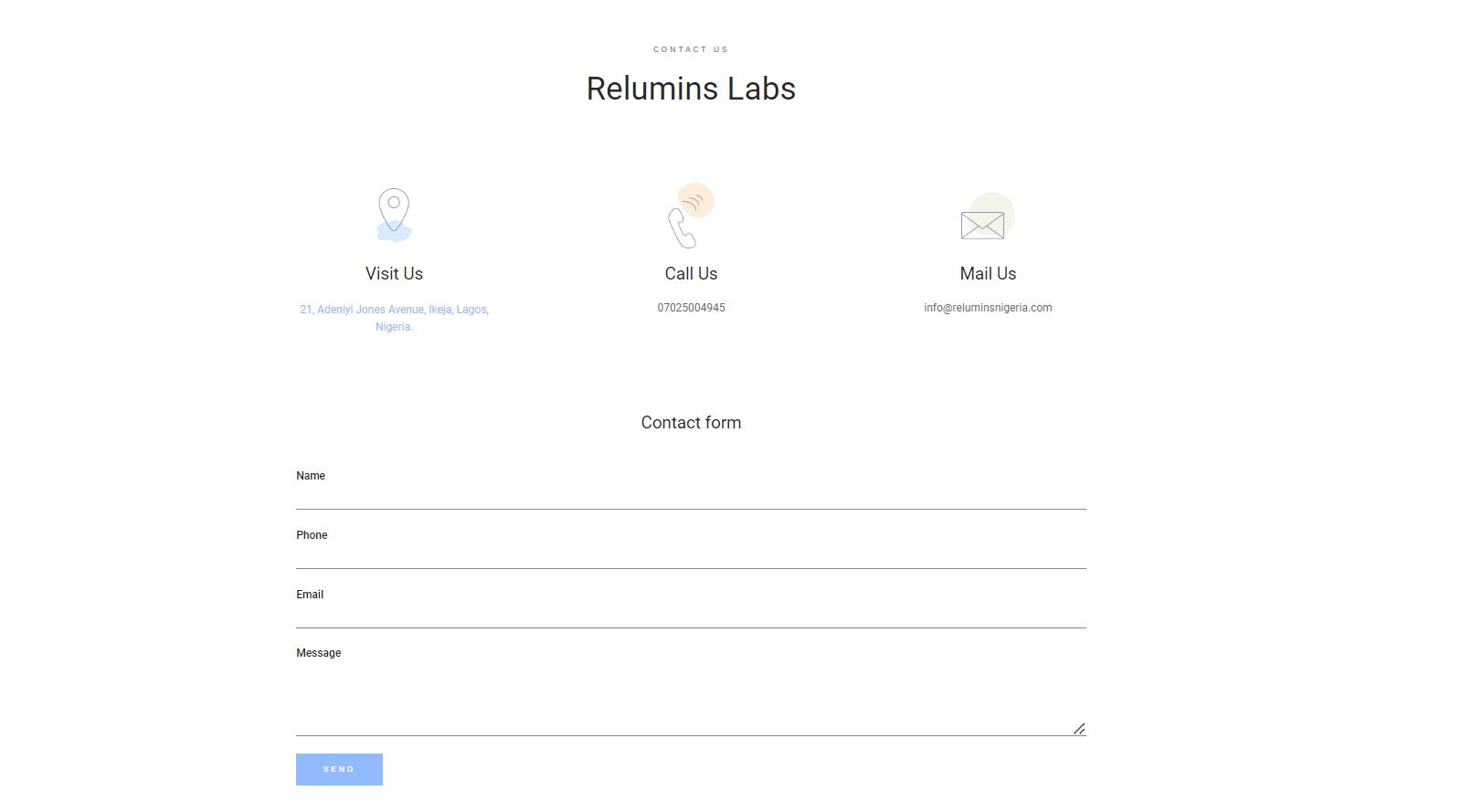Click the phone number 07025004945

691,308
